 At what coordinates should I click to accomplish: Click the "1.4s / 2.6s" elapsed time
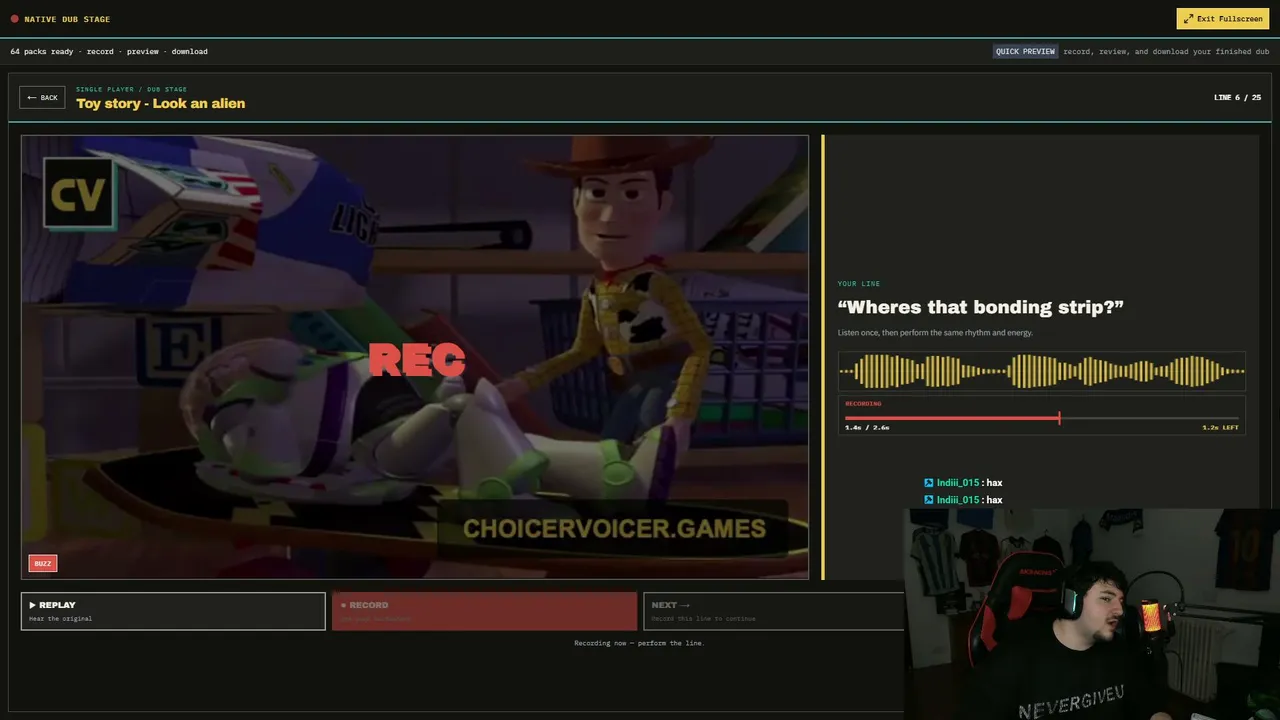(867, 427)
